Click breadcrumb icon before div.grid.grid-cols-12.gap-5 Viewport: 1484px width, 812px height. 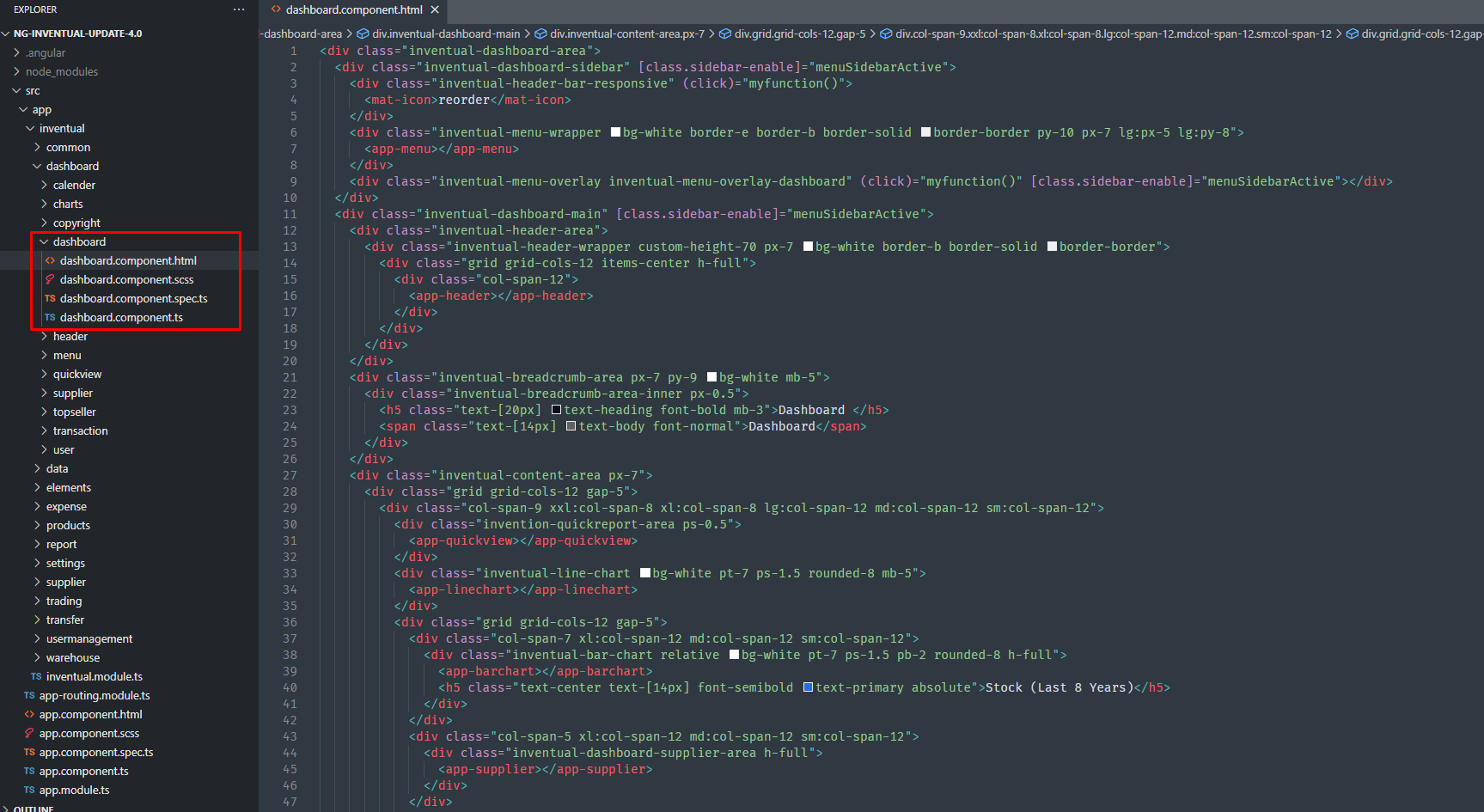click(x=726, y=34)
